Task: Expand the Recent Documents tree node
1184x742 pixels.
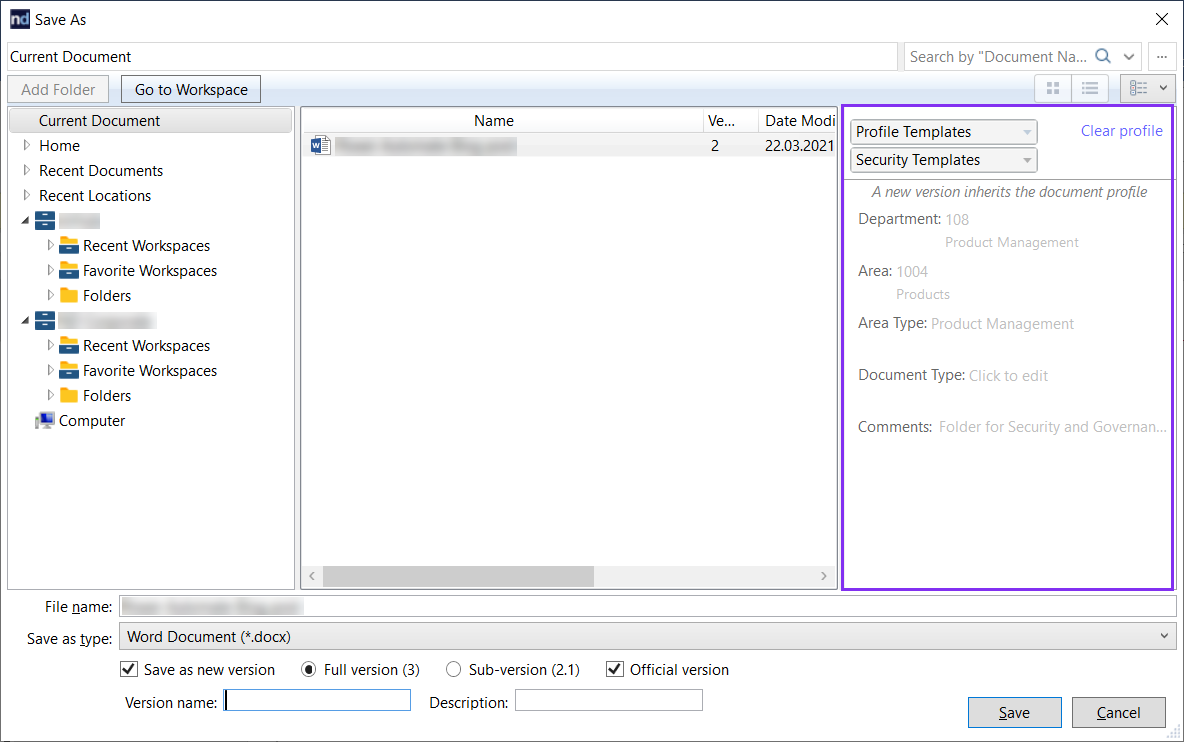Action: click(x=27, y=171)
